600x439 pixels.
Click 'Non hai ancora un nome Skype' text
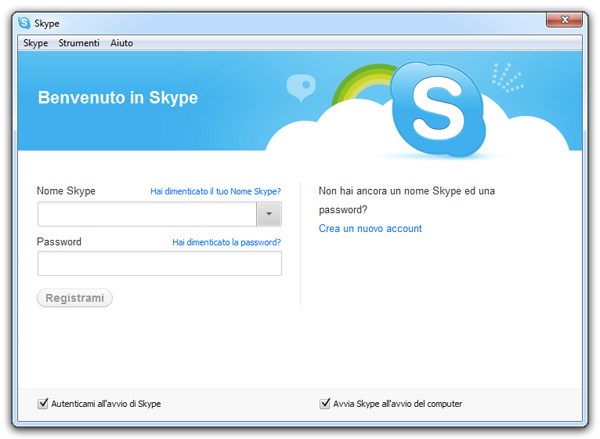(x=407, y=200)
